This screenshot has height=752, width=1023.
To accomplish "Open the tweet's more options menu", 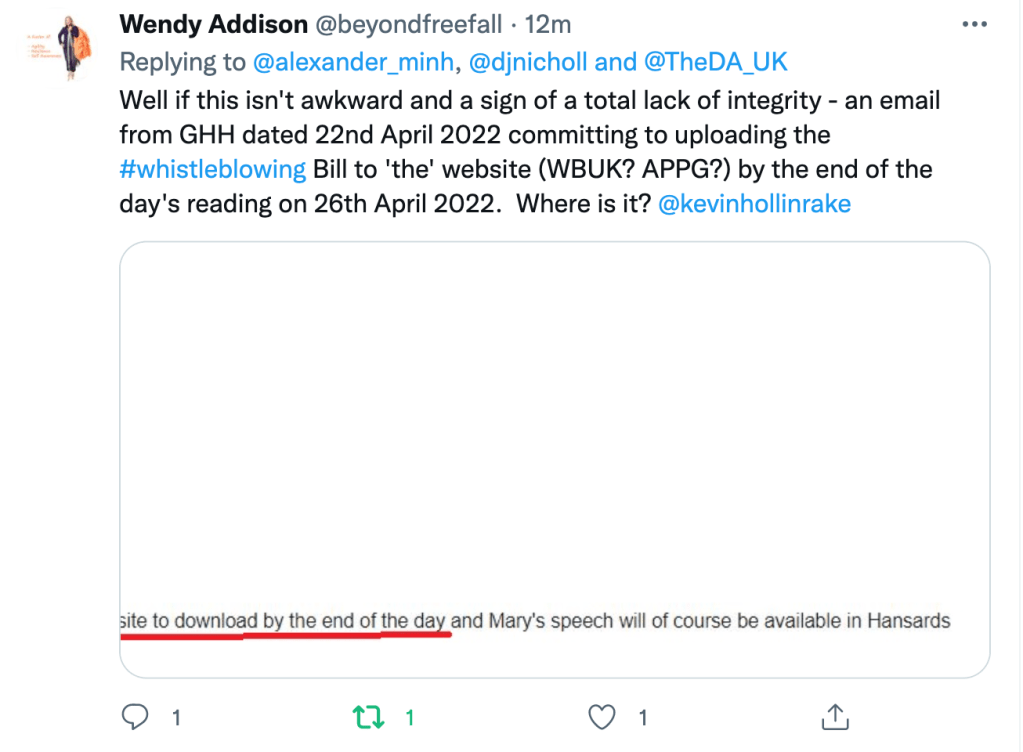I will pyautogui.click(x=974, y=24).
